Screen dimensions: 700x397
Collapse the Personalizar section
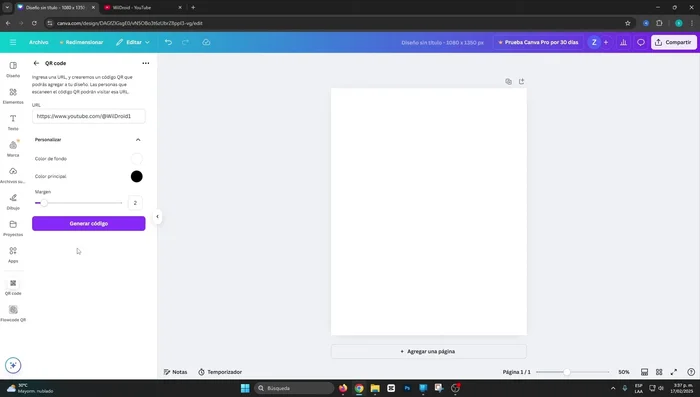[138, 140]
